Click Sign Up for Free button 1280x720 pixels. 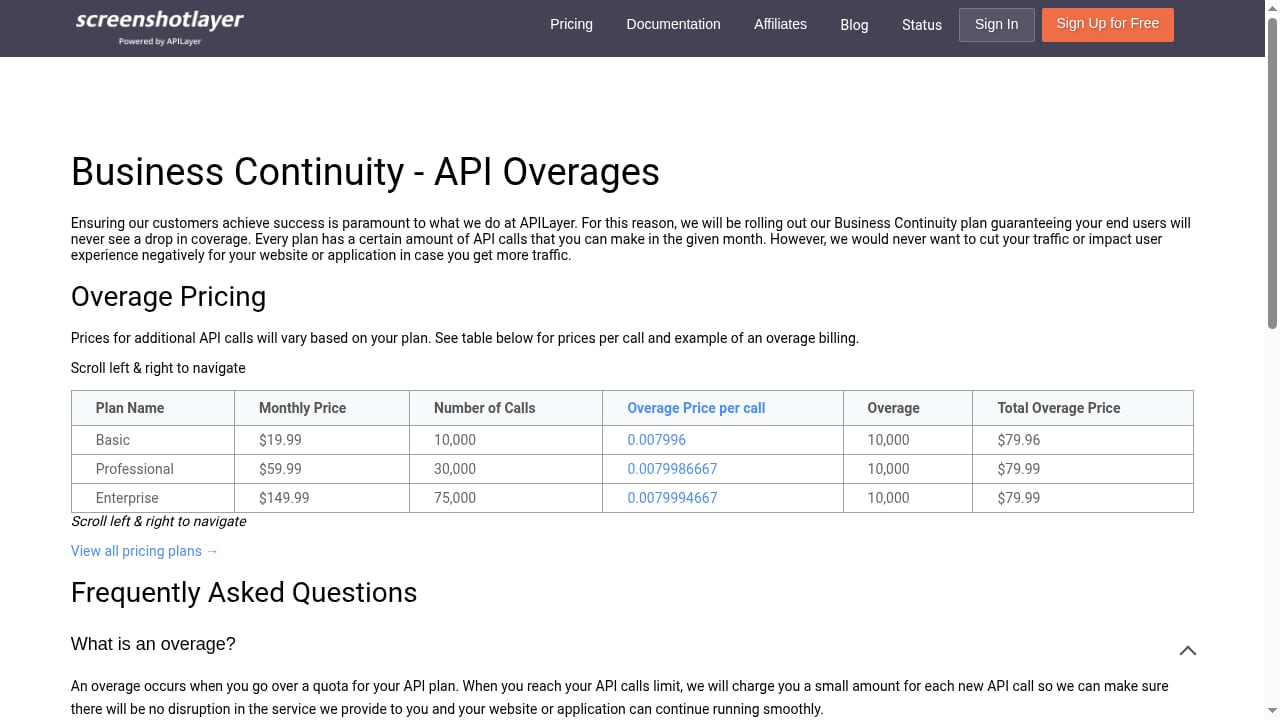click(1108, 25)
